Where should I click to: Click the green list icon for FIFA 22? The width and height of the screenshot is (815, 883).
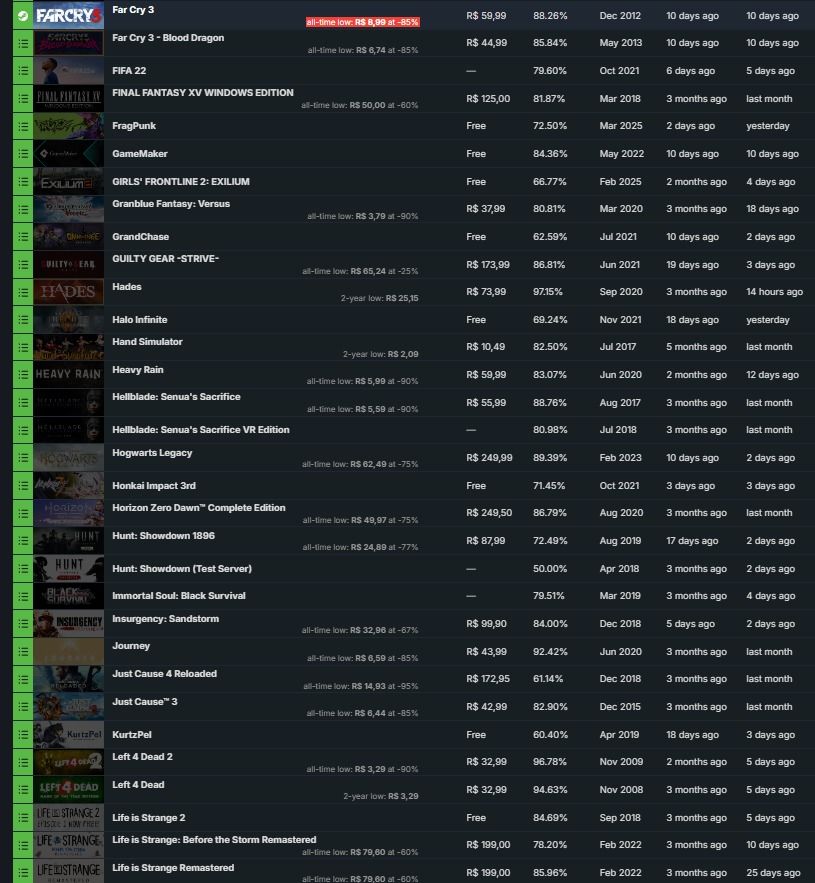point(23,70)
